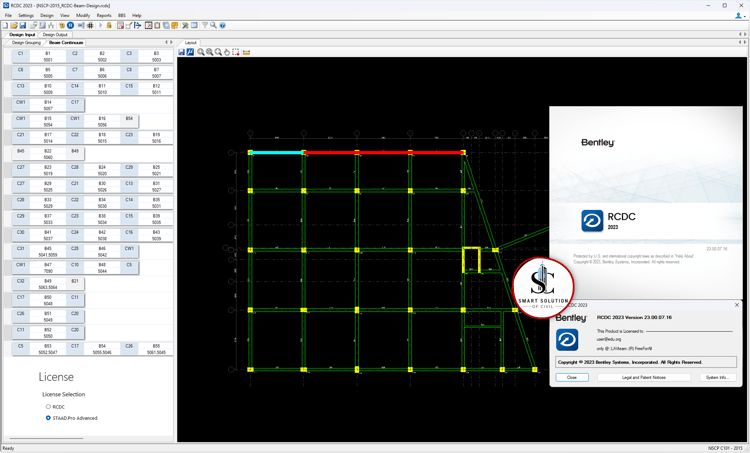Click beam cell B47 7090
Image resolution: width=750 pixels, height=453 pixels.
click(x=48, y=267)
